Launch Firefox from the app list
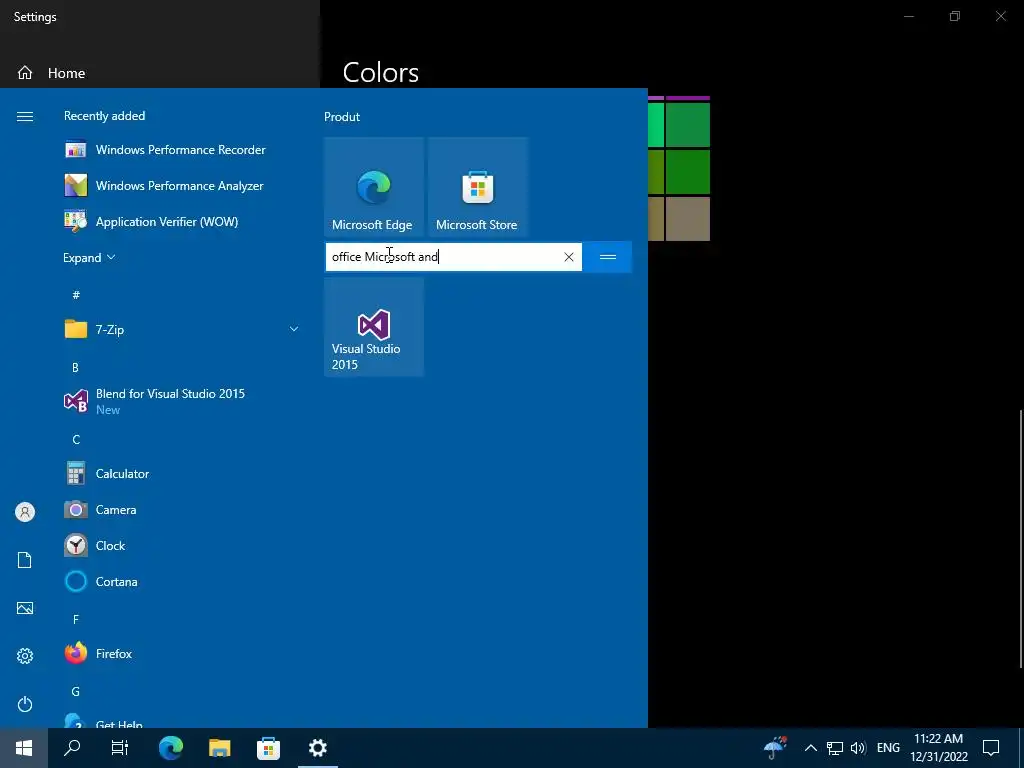1024x768 pixels. (183, 653)
